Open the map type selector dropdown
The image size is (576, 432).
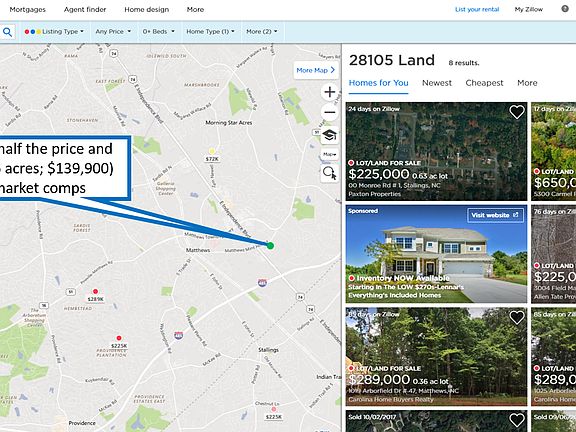point(330,154)
